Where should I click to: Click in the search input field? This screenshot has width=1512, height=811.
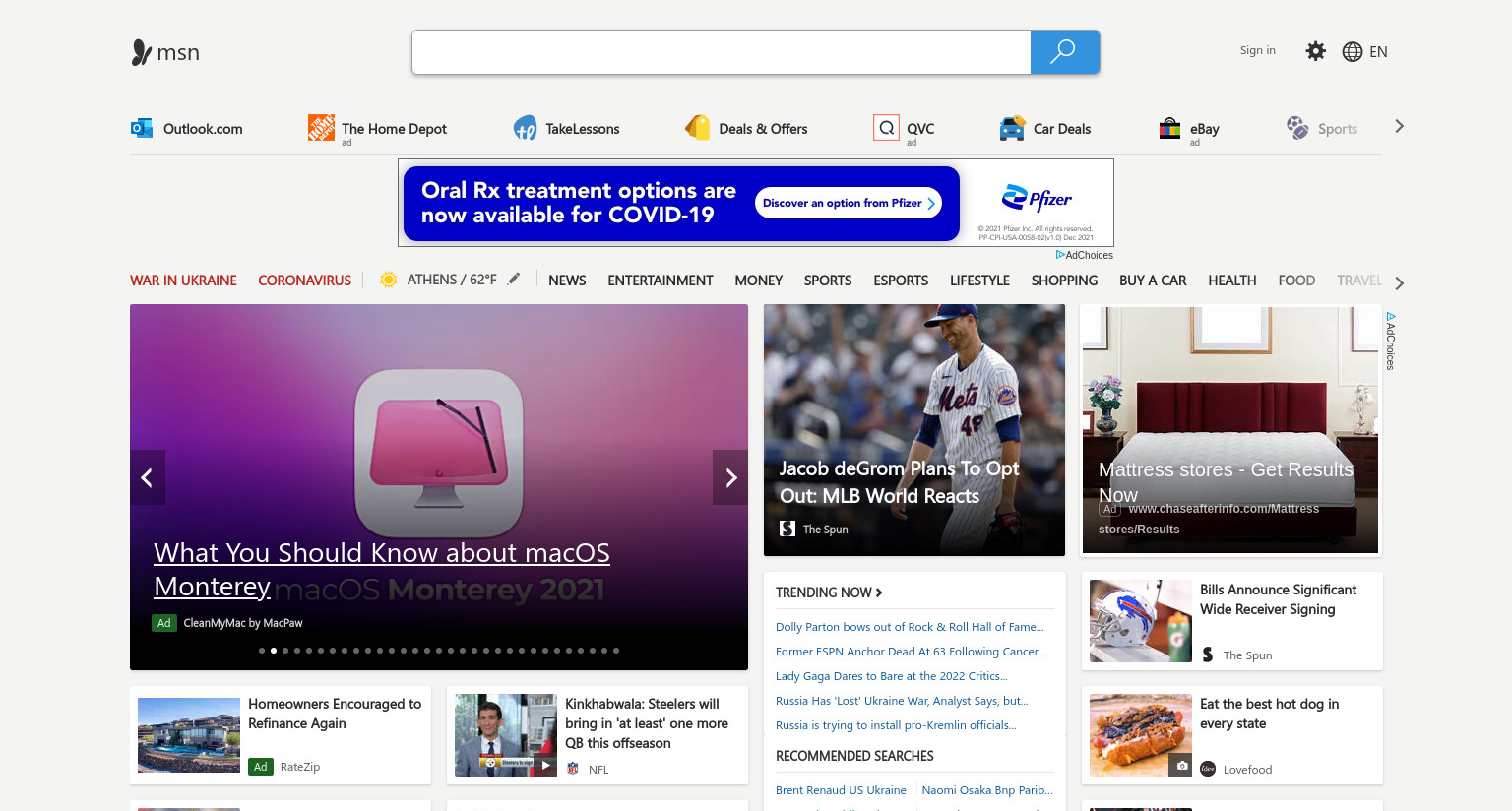pos(722,52)
